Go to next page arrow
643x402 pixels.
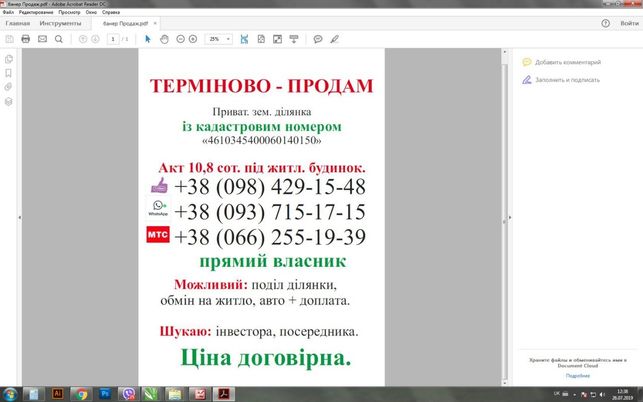[95, 39]
